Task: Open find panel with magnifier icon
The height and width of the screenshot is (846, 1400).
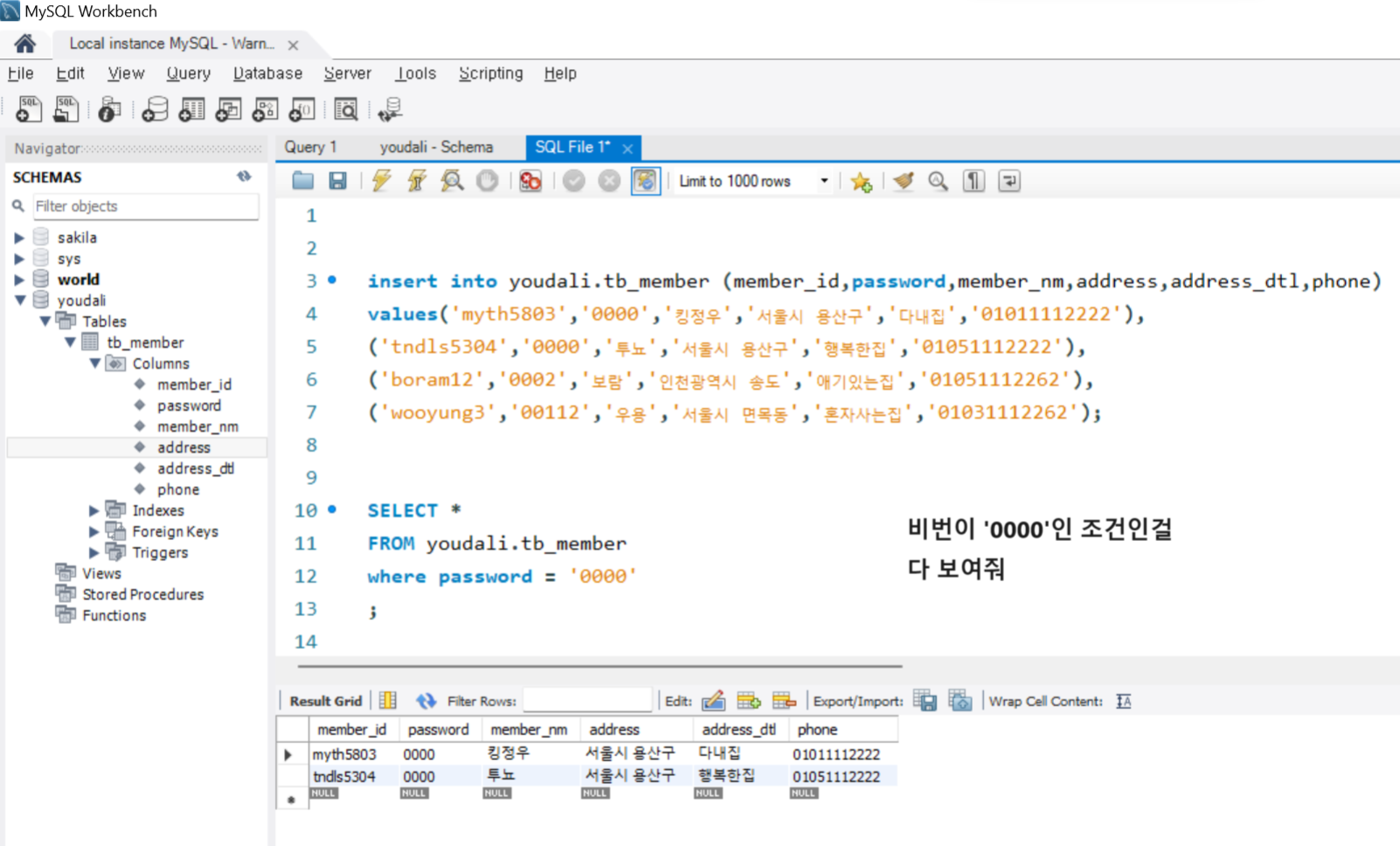Action: 938,181
